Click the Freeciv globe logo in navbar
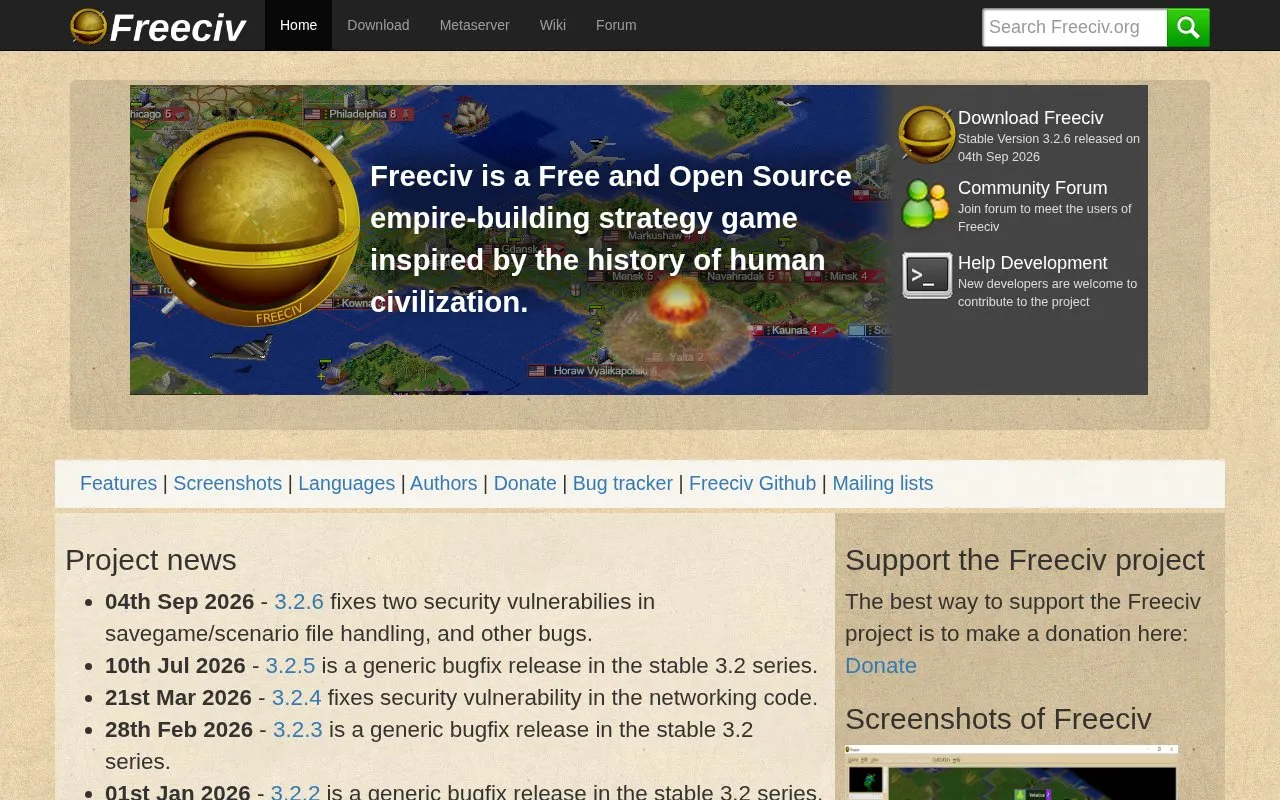Screen dimensions: 1280x800 pos(88,27)
